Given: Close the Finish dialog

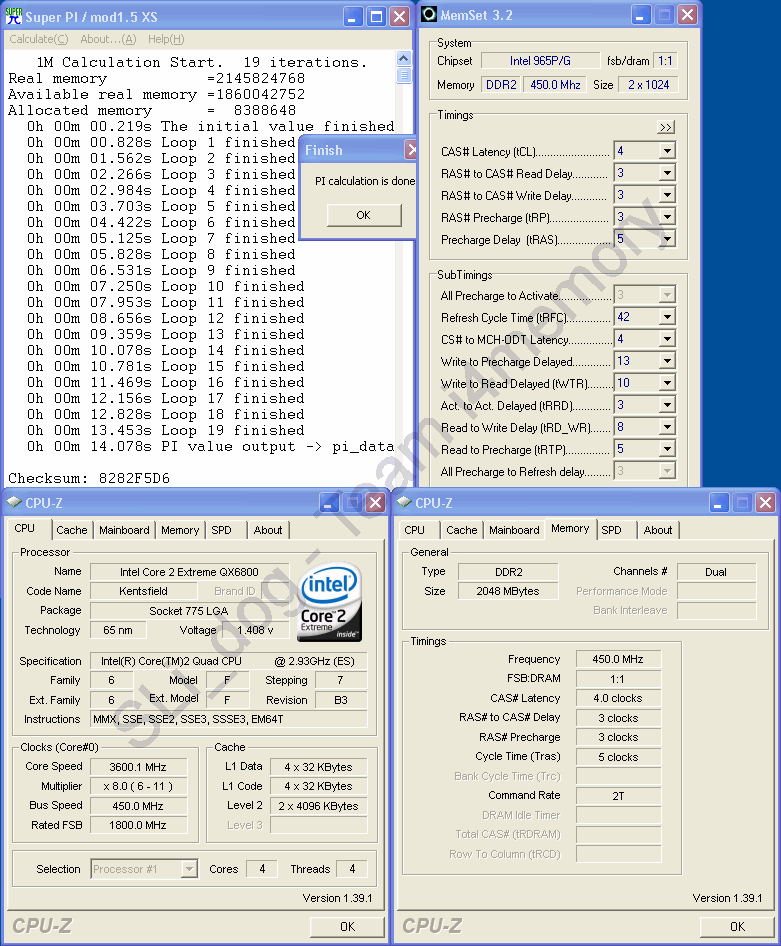Looking at the screenshot, I should [x=411, y=150].
